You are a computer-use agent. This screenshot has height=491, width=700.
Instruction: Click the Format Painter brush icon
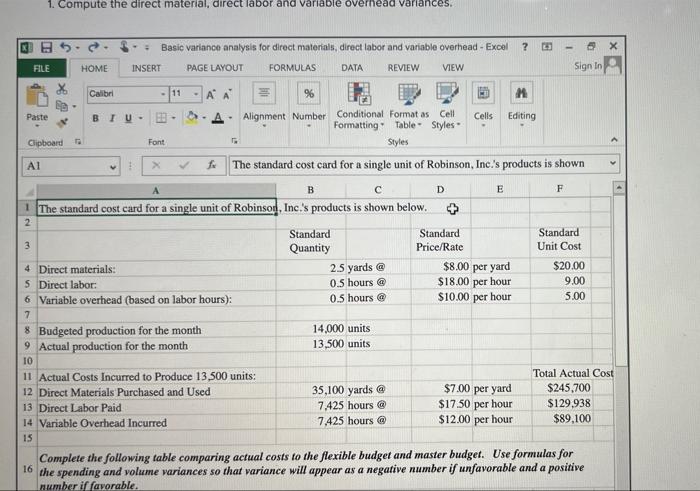pos(62,122)
